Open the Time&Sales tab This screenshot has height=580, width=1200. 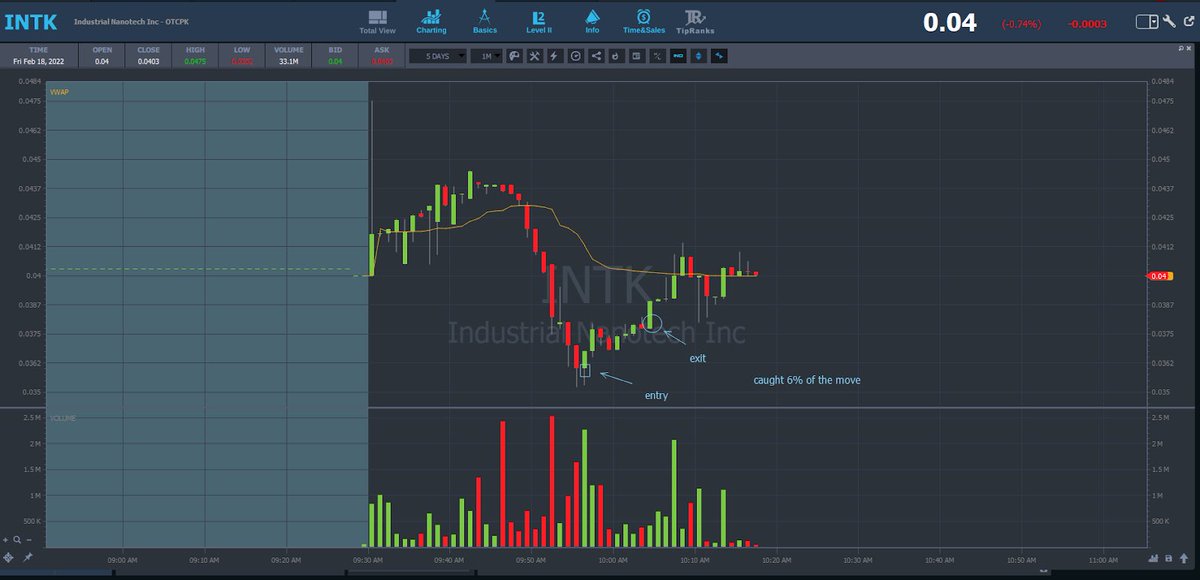(643, 22)
